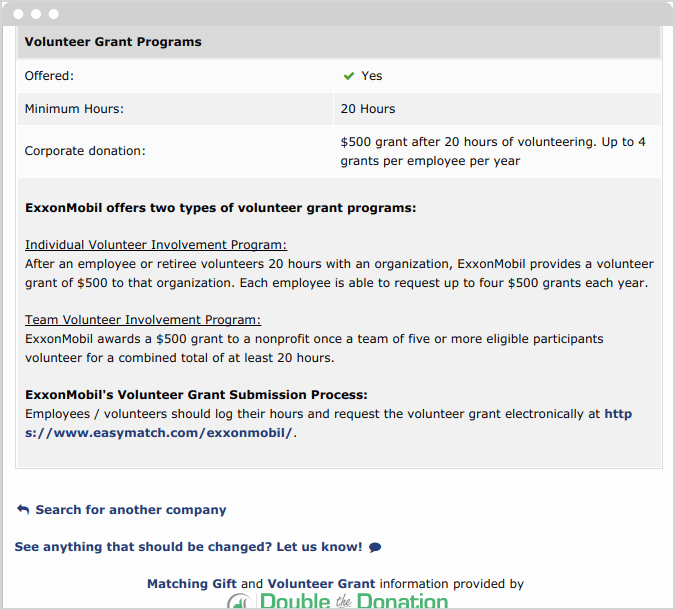The height and width of the screenshot is (610, 675).
Task: Click Individual Volunteer Involvement Program heading
Action: [156, 245]
